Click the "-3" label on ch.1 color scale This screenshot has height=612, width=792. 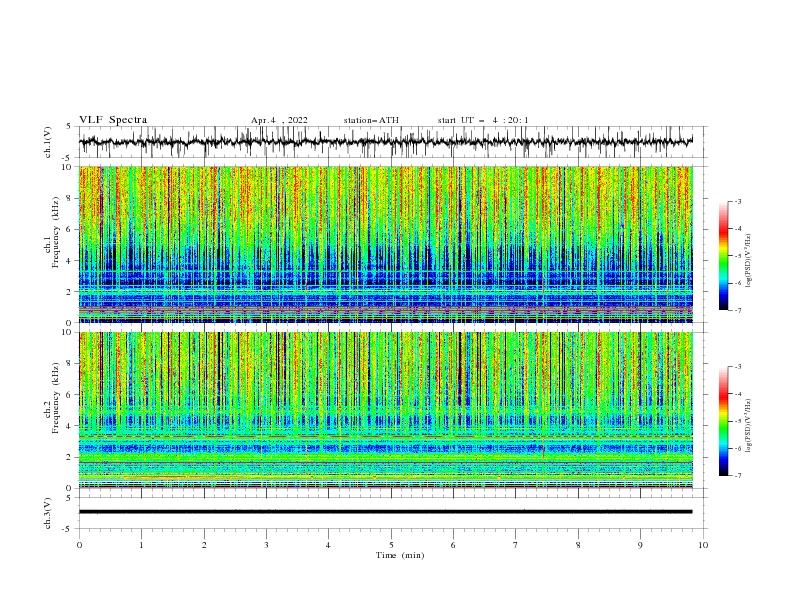737,201
